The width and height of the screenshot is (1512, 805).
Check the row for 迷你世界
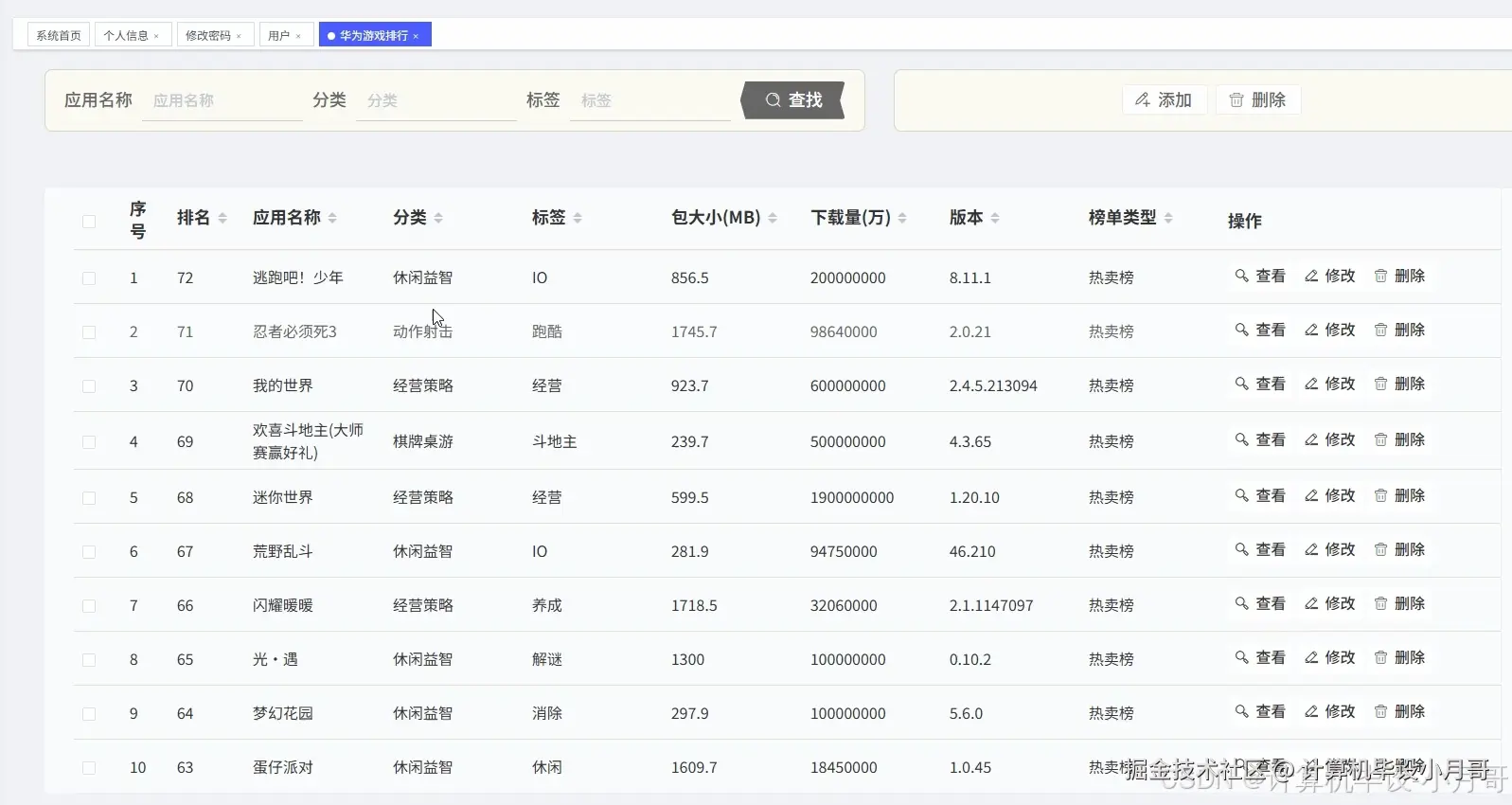point(89,498)
